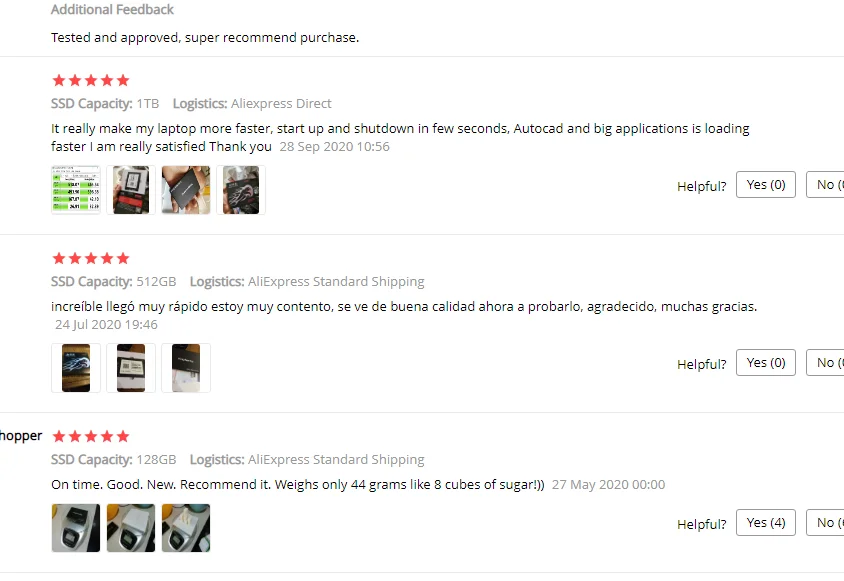
Task: Click the star rating of the 1TB review
Action: [x=91, y=80]
